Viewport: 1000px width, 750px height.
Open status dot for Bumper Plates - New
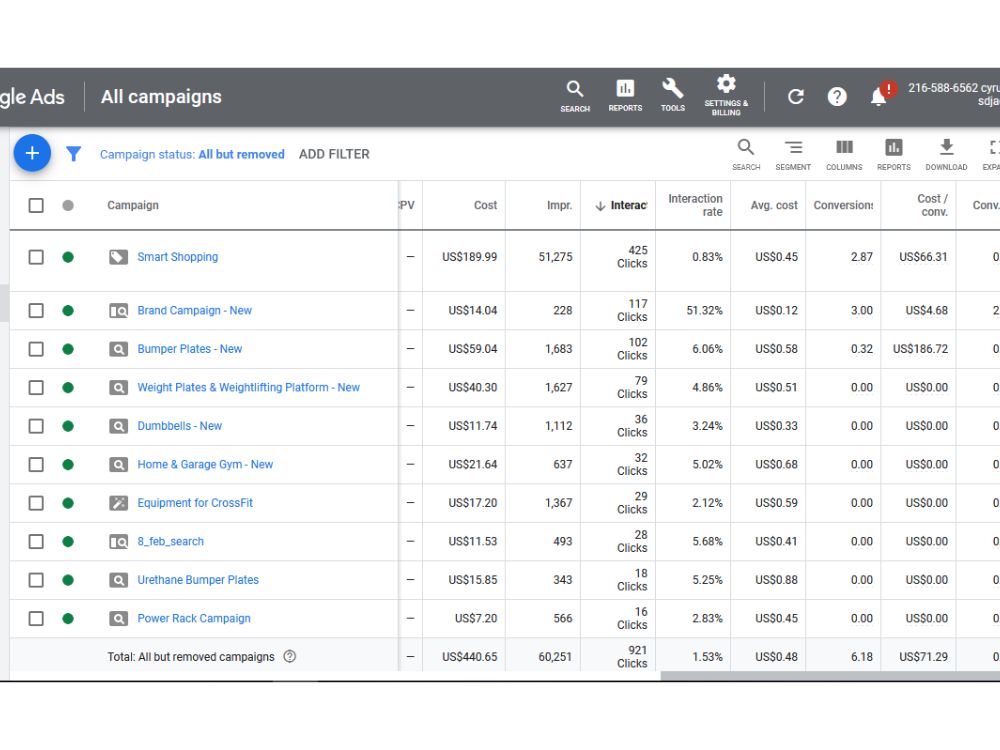point(68,349)
